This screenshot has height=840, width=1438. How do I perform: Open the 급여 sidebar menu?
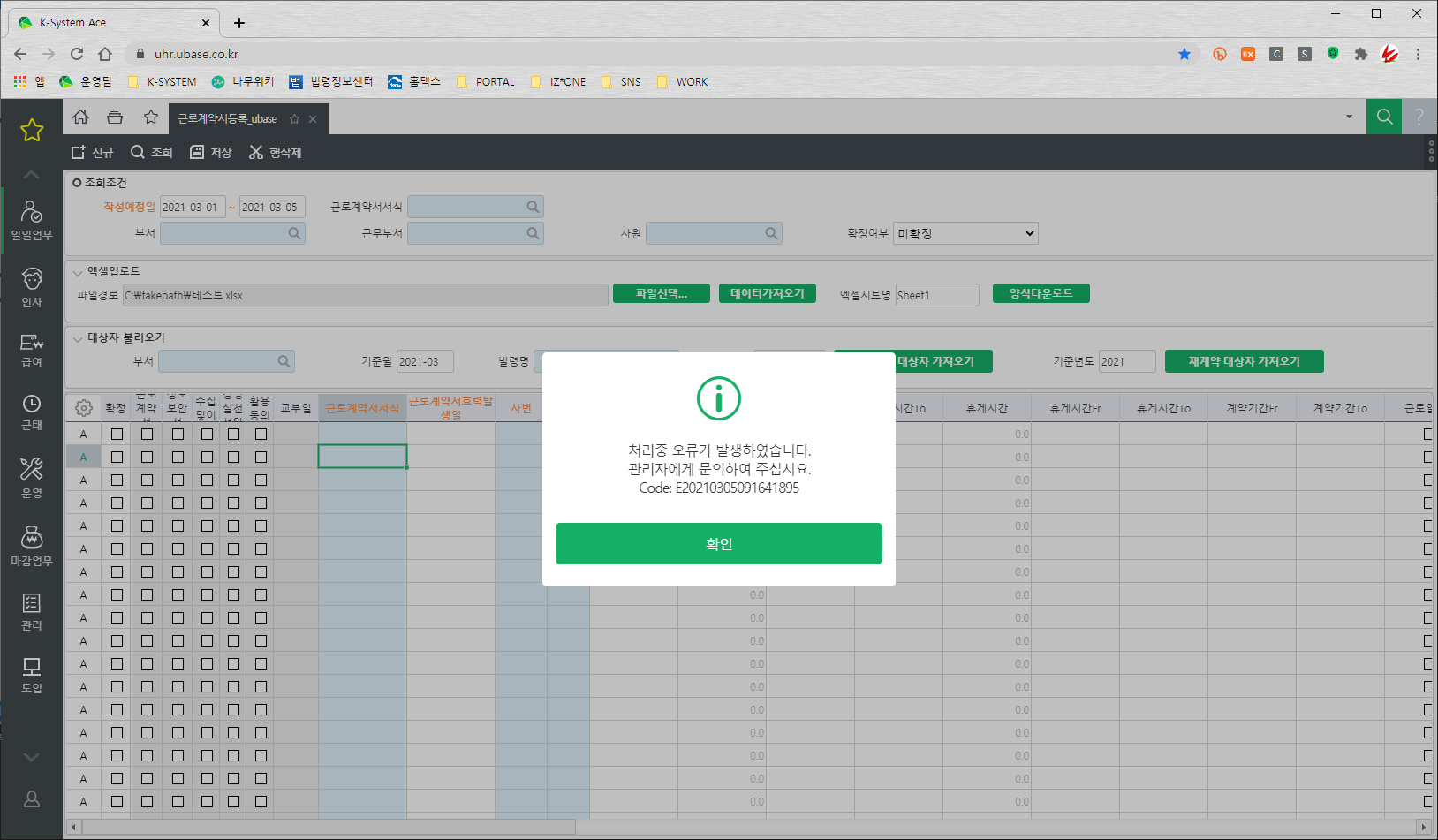[x=32, y=351]
